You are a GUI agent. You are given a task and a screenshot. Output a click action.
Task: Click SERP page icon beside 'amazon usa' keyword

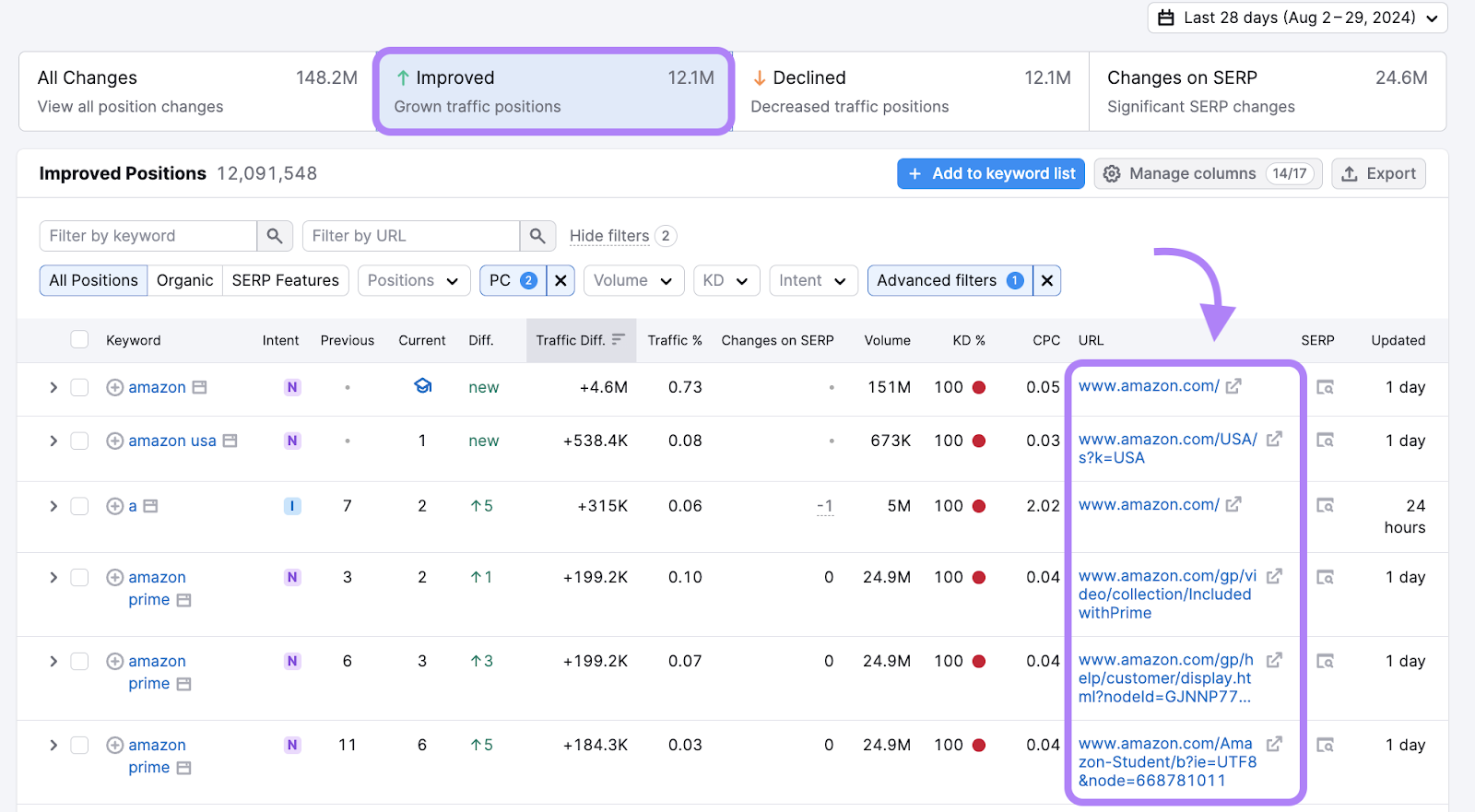(230, 441)
